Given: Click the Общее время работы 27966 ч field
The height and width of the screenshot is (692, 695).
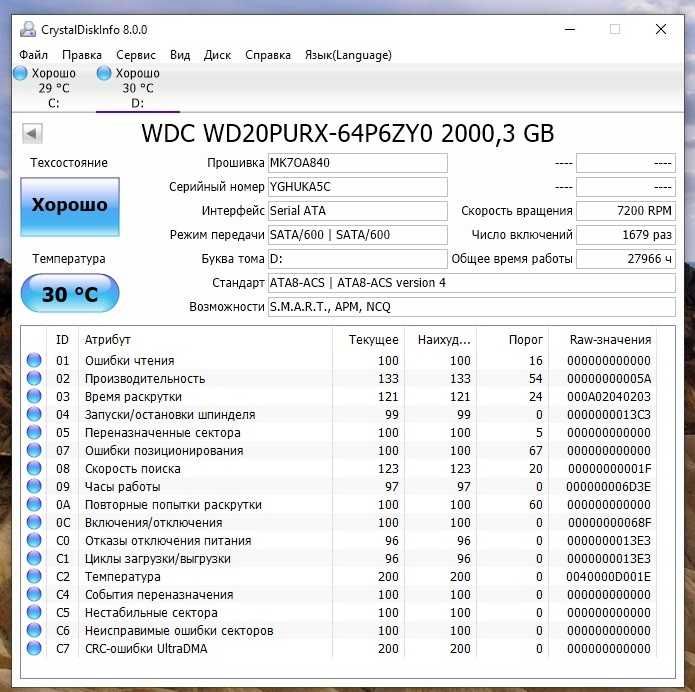Looking at the screenshot, I should (x=626, y=258).
